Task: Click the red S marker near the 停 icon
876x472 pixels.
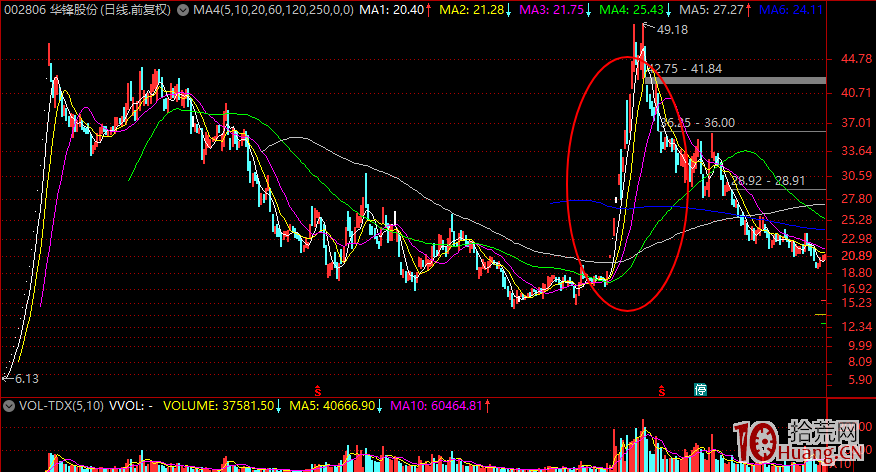Action: (x=661, y=390)
